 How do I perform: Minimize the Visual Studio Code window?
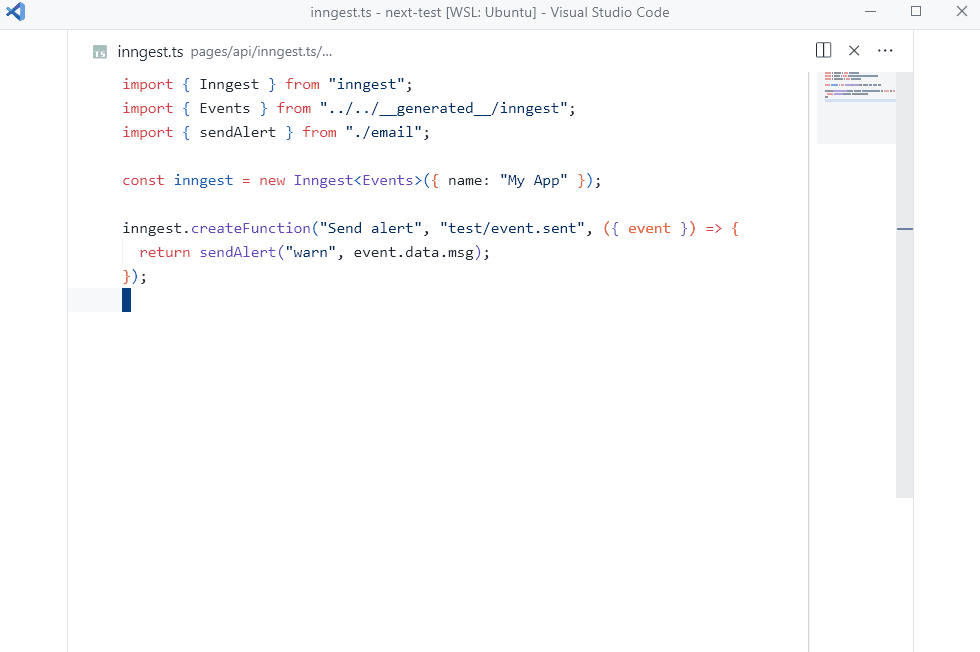[x=871, y=11]
